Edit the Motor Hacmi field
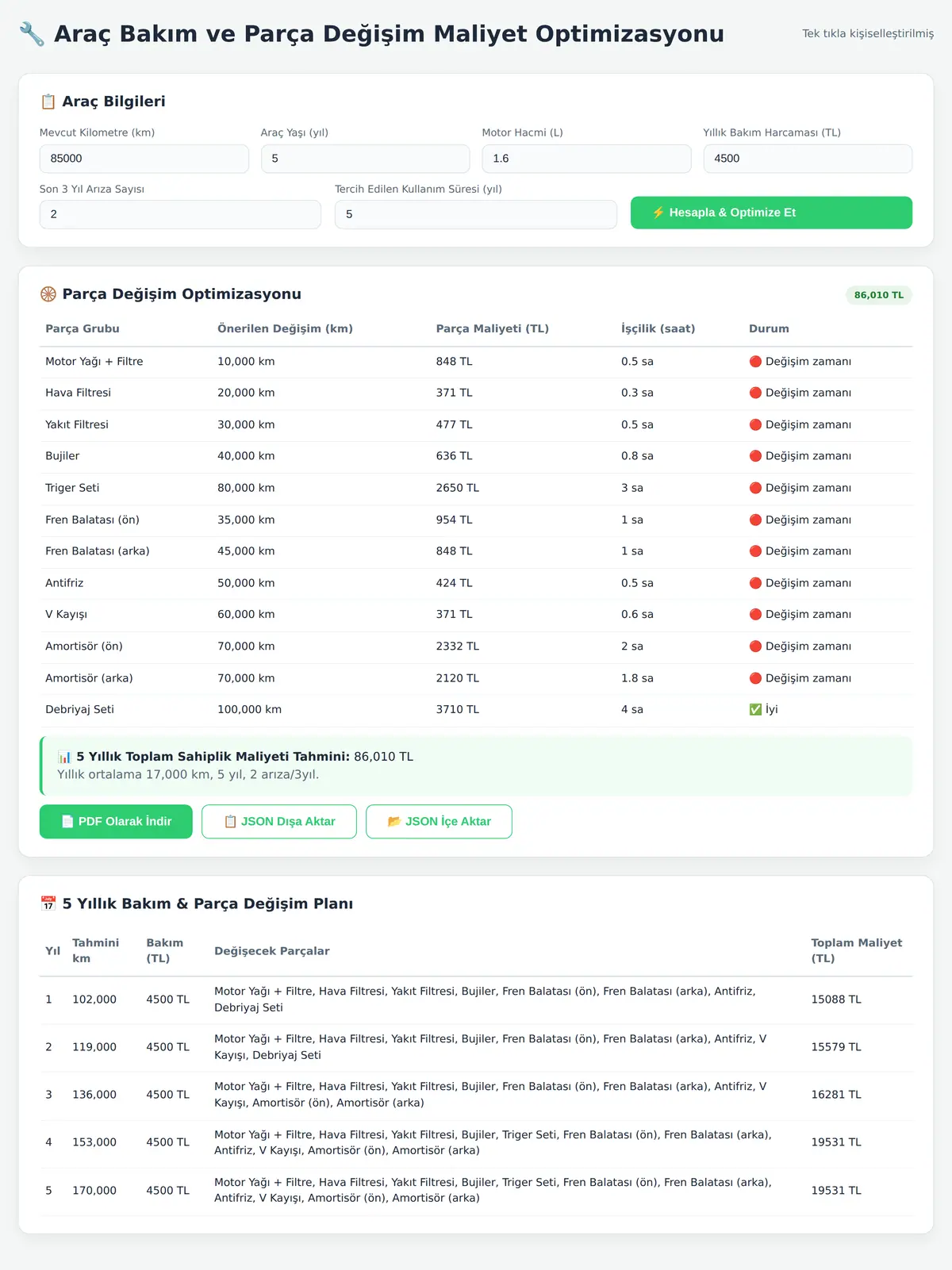The width and height of the screenshot is (952, 1270). tap(586, 159)
